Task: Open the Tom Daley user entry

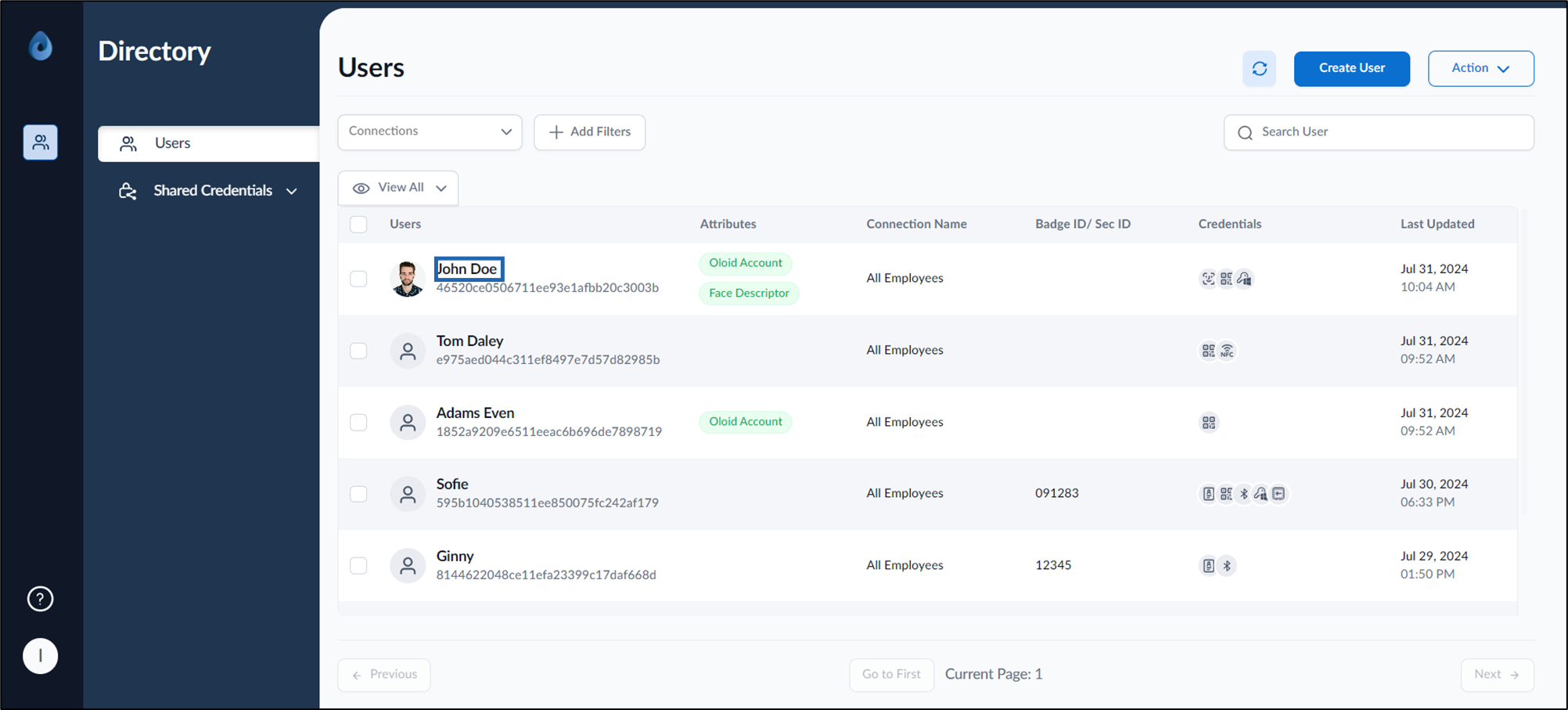Action: (469, 341)
